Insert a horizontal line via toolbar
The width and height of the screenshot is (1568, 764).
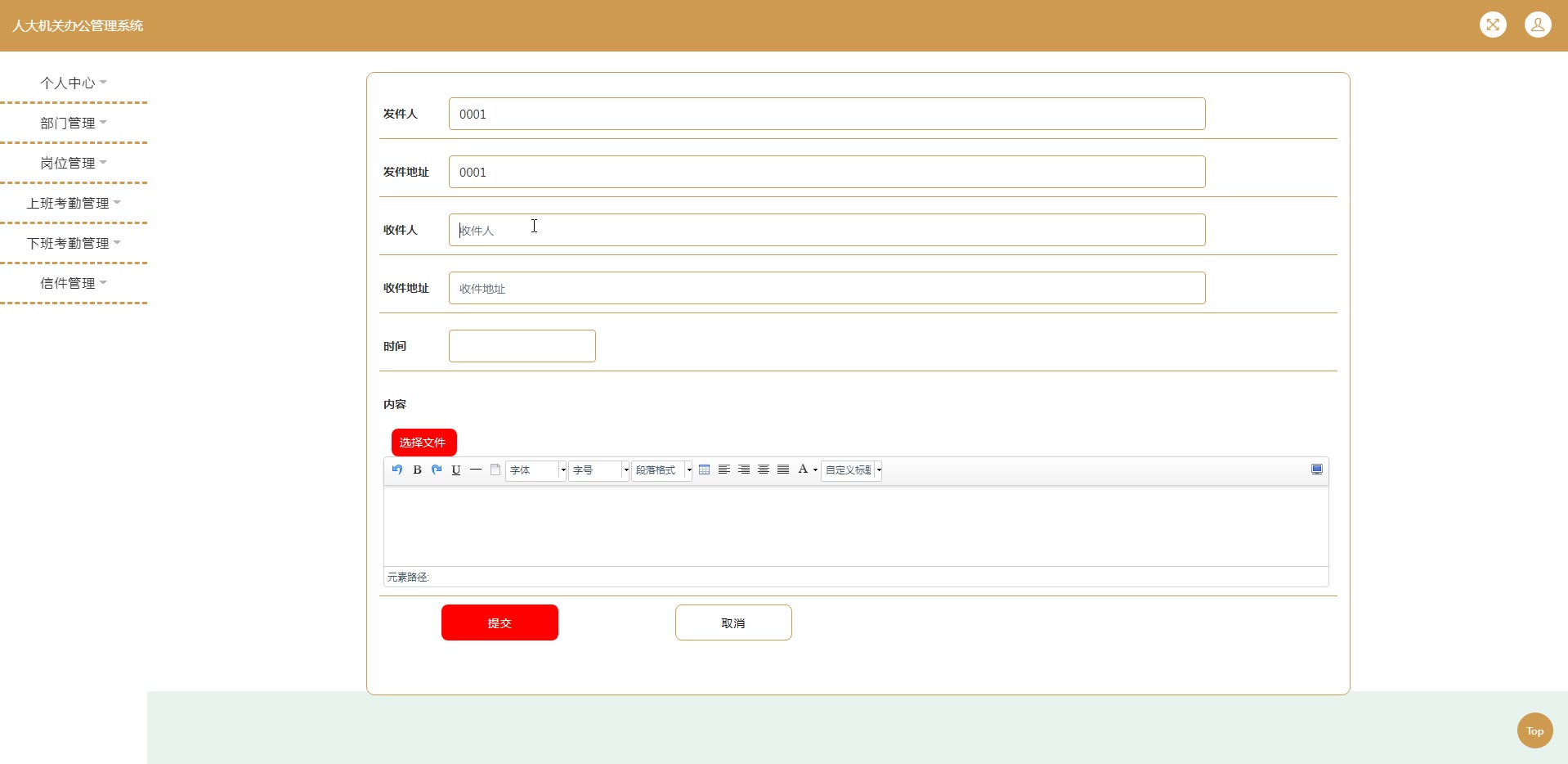click(476, 470)
